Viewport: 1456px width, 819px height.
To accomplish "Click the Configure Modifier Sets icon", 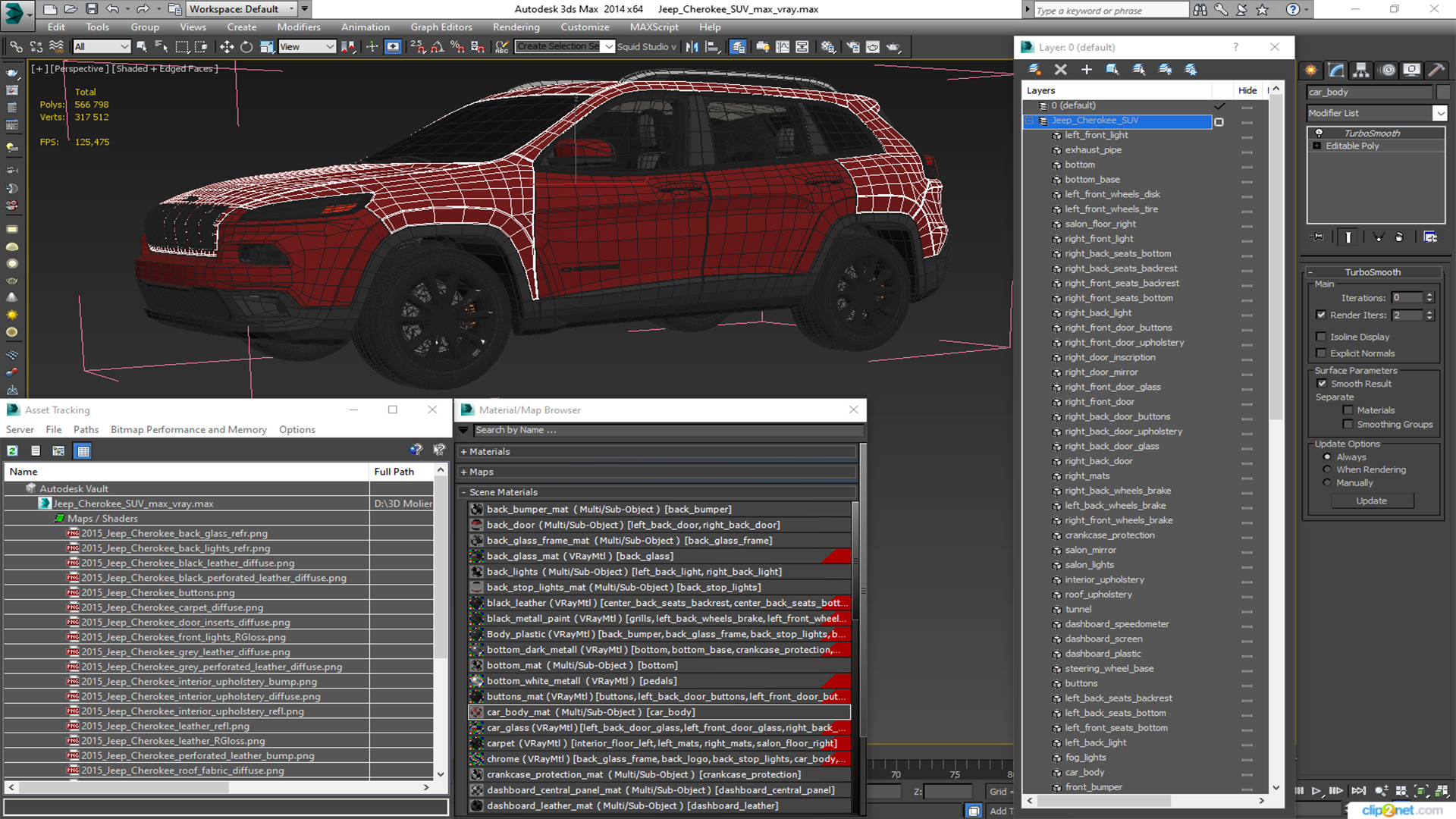I will coord(1430,237).
